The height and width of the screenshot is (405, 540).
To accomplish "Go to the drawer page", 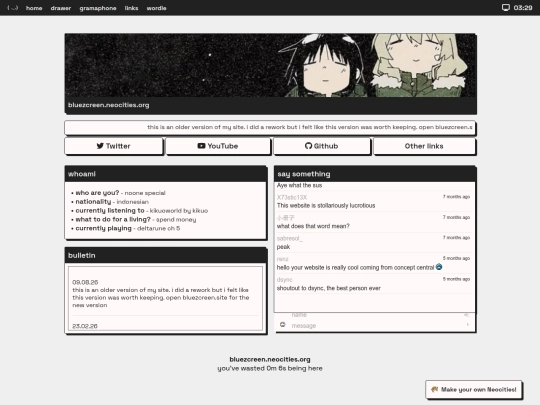I will 61,8.
